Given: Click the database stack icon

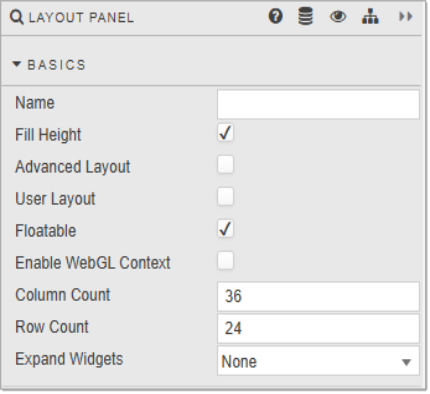Looking at the screenshot, I should [x=305, y=16].
